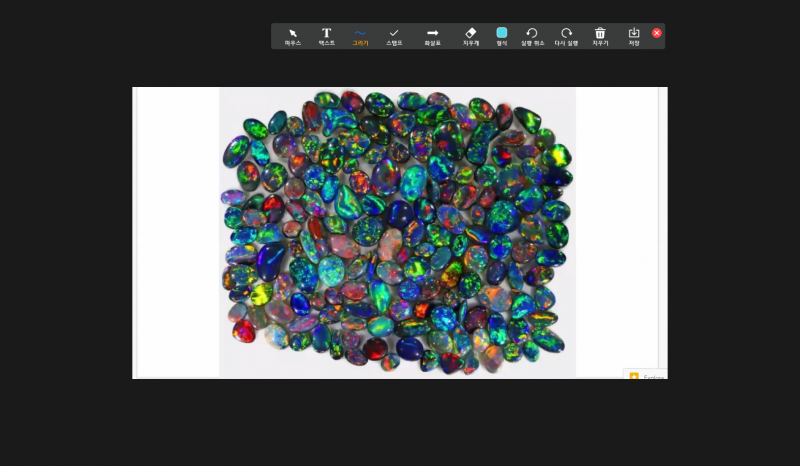The width and height of the screenshot is (800, 466).
Task: Click white margin right of opal image
Action: pyautogui.click(x=615, y=232)
